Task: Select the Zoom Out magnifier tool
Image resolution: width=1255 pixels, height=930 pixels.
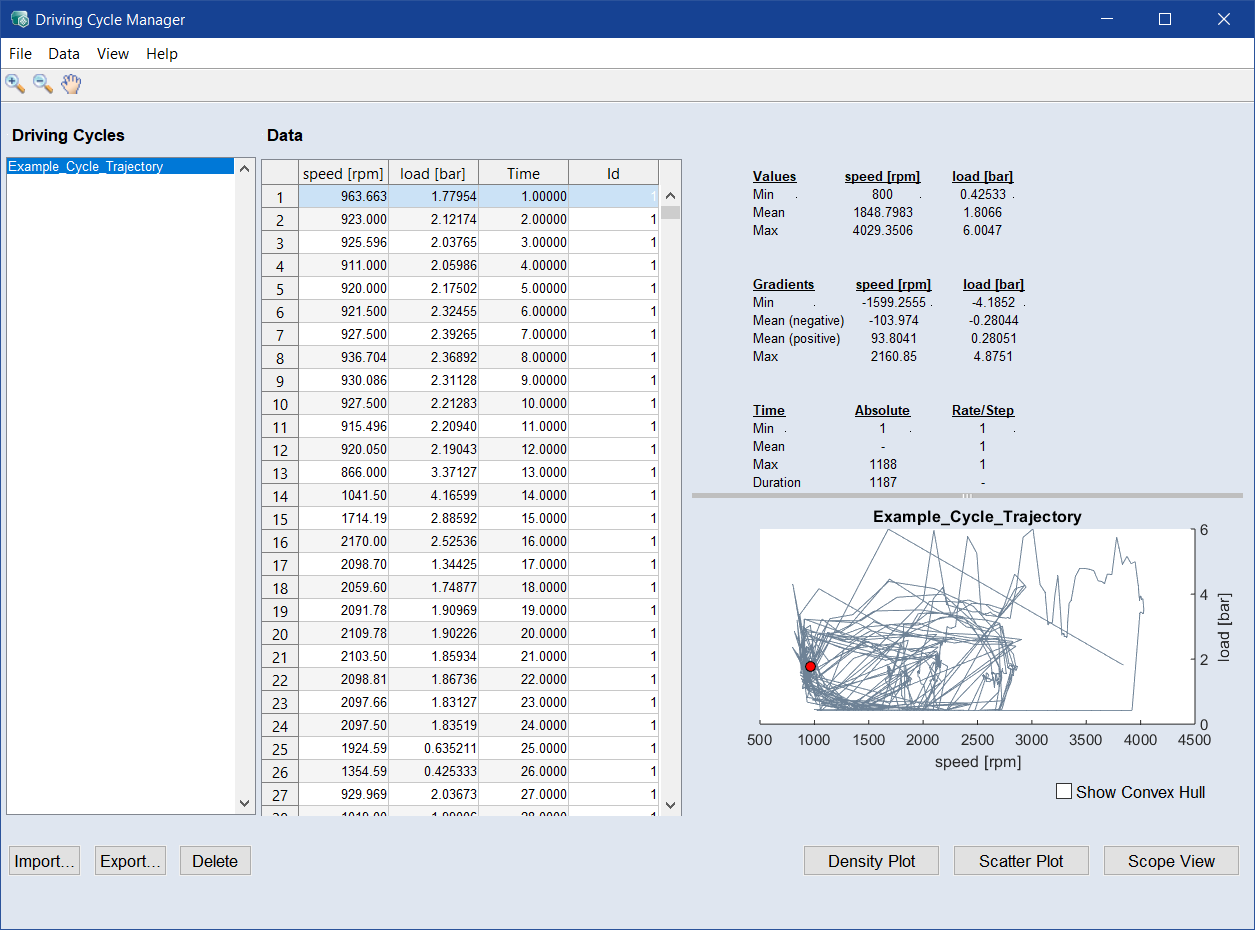Action: coord(43,84)
